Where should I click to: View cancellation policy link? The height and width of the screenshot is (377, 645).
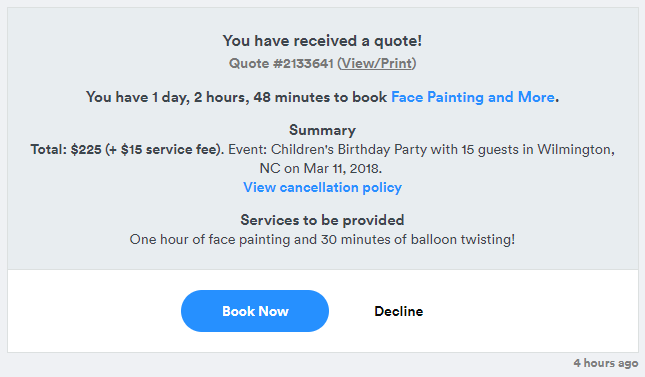pos(322,187)
